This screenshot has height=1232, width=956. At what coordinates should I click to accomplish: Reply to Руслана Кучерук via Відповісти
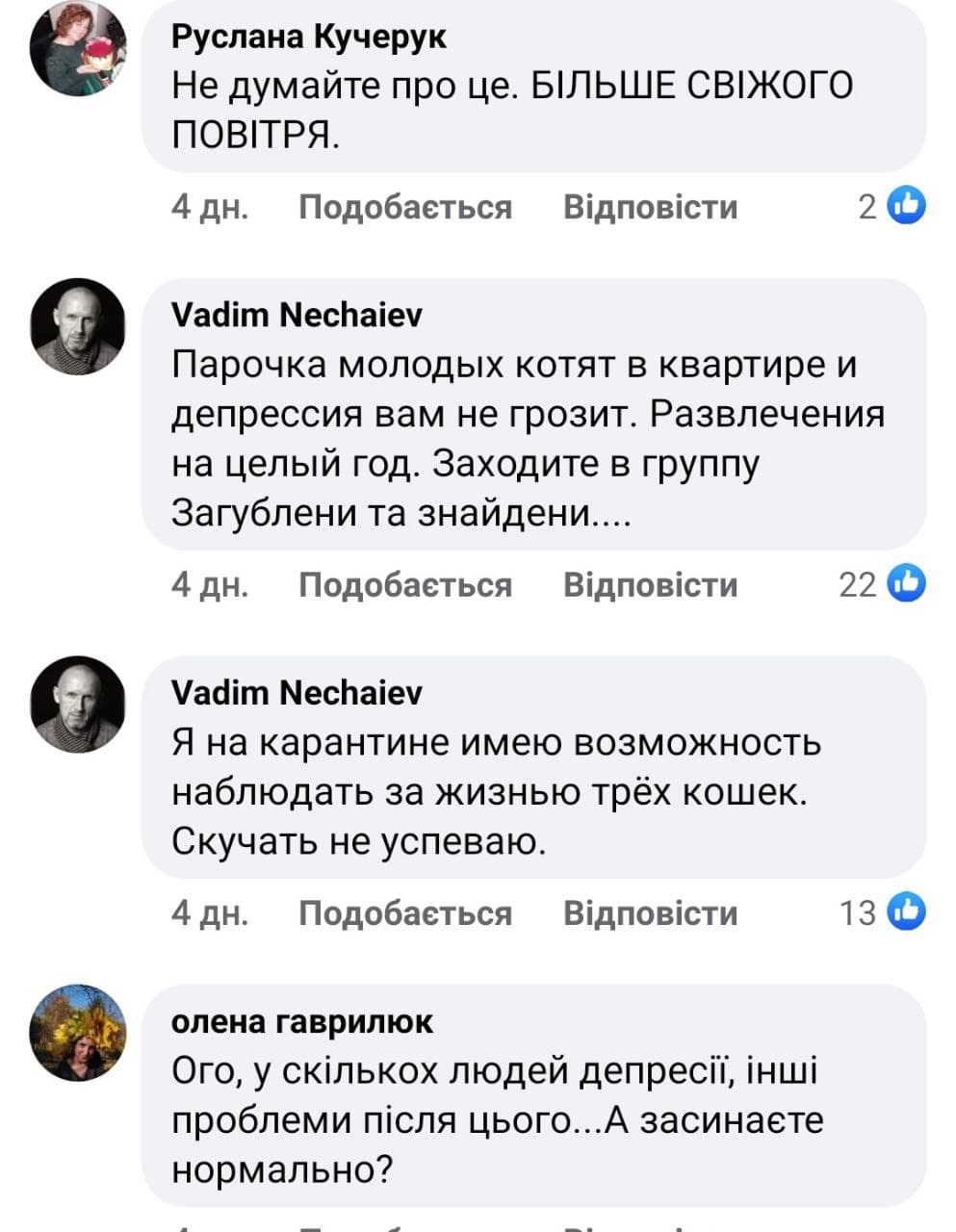point(650,207)
